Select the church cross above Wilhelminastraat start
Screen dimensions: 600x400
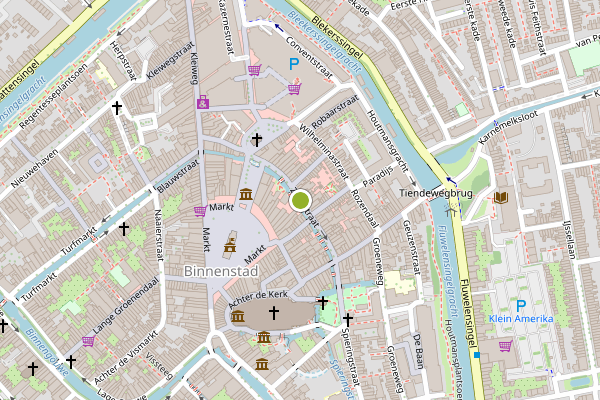(257, 140)
